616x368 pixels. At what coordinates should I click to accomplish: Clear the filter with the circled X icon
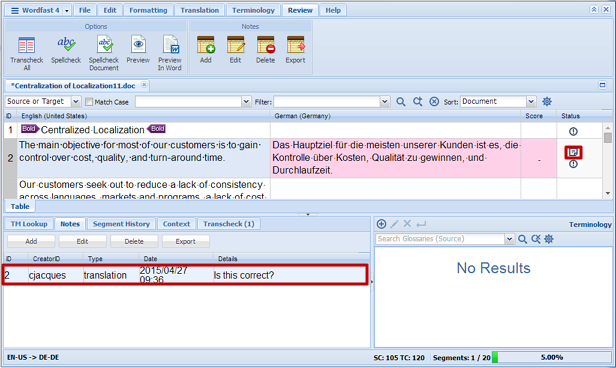[x=434, y=102]
